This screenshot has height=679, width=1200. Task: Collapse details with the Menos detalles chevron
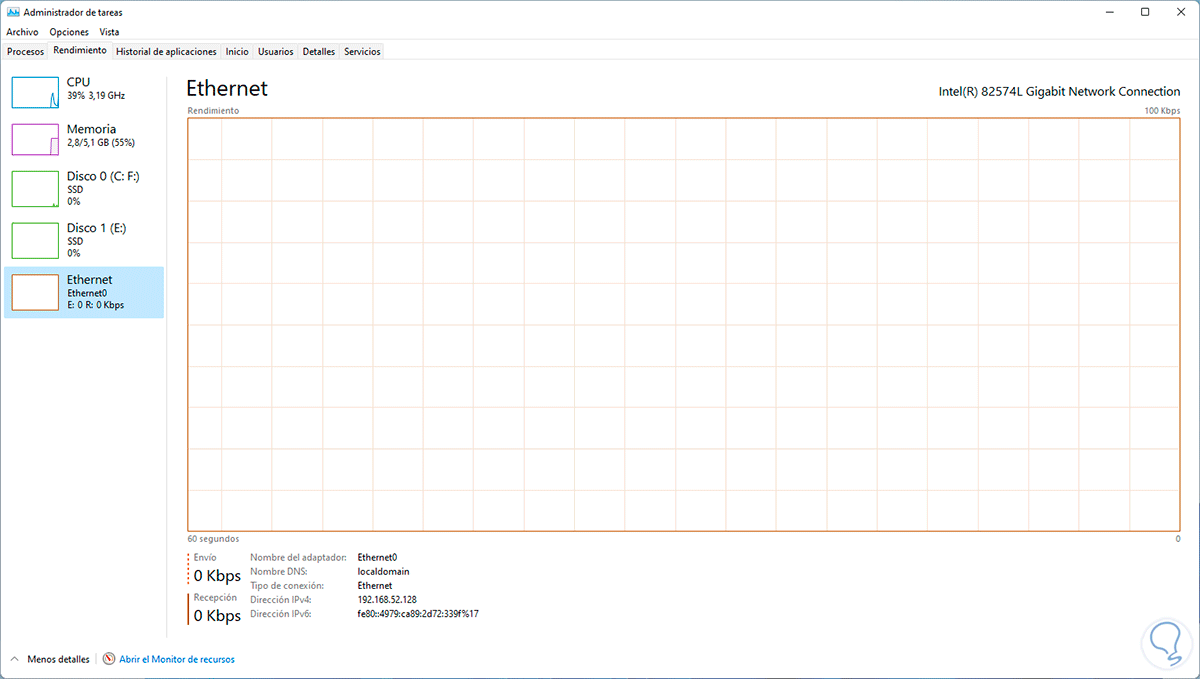[15, 659]
